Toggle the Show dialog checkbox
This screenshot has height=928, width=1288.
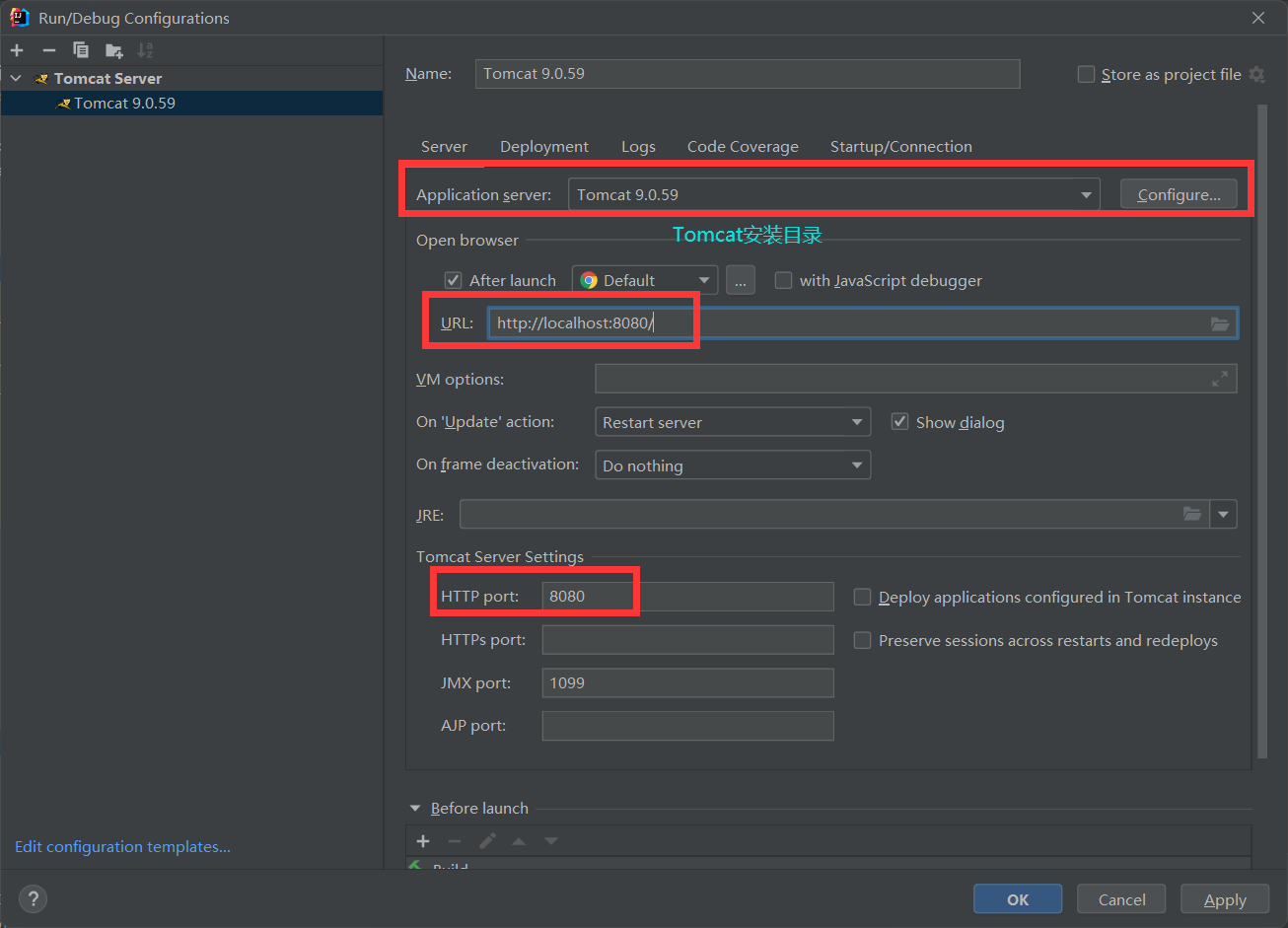[x=899, y=422]
